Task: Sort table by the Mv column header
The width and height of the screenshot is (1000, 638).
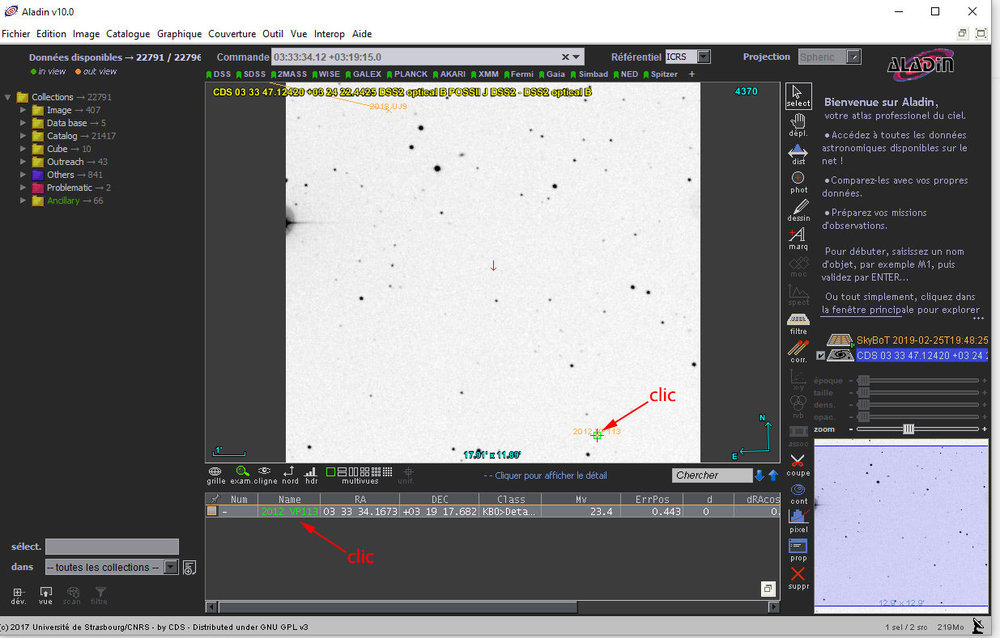Action: [x=581, y=500]
